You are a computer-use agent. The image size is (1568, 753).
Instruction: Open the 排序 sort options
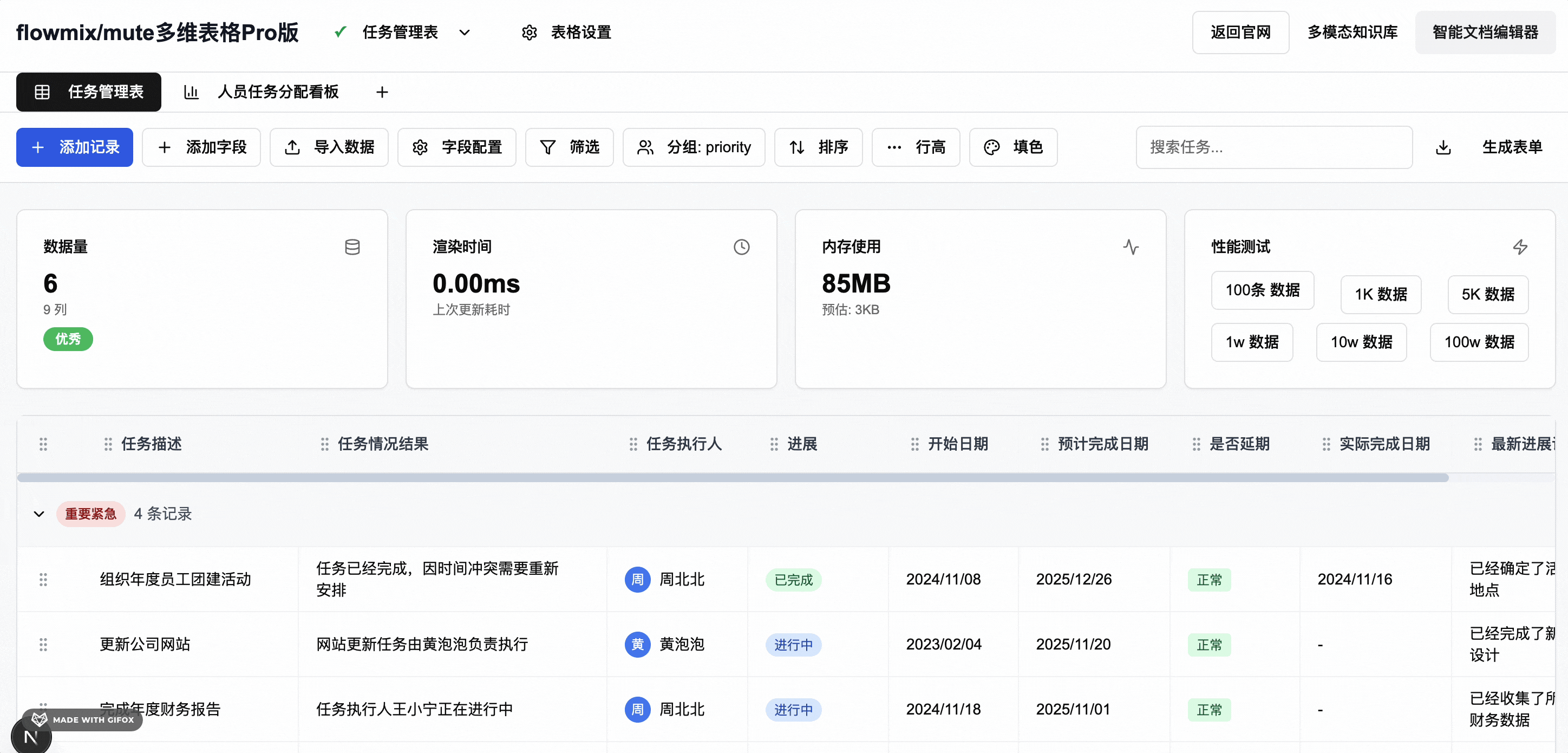[x=818, y=147]
